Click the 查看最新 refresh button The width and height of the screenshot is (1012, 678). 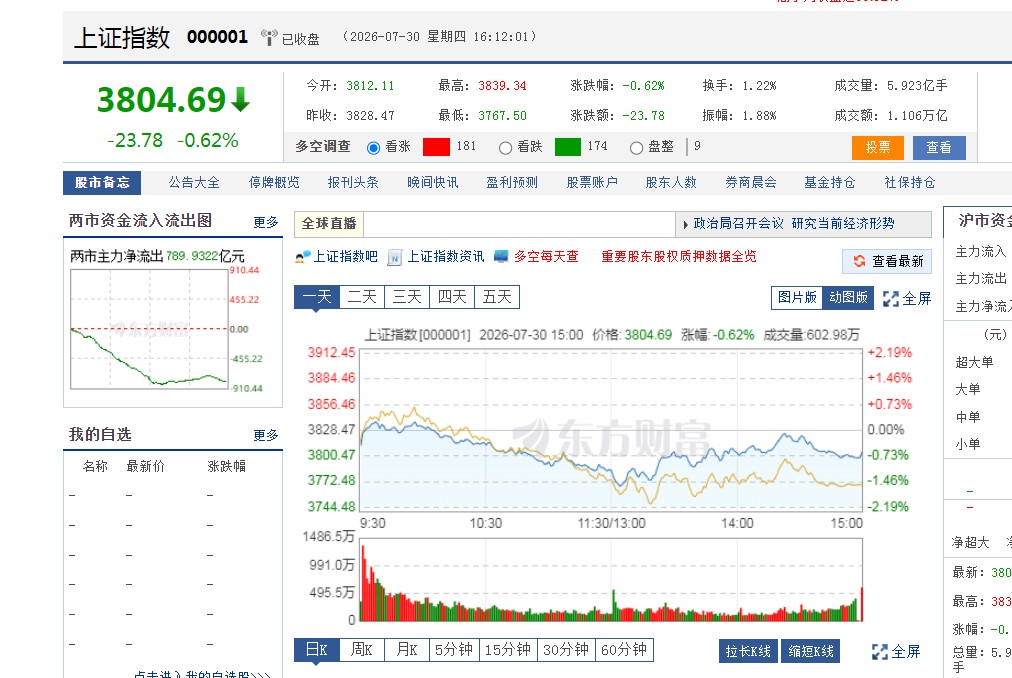(x=887, y=262)
